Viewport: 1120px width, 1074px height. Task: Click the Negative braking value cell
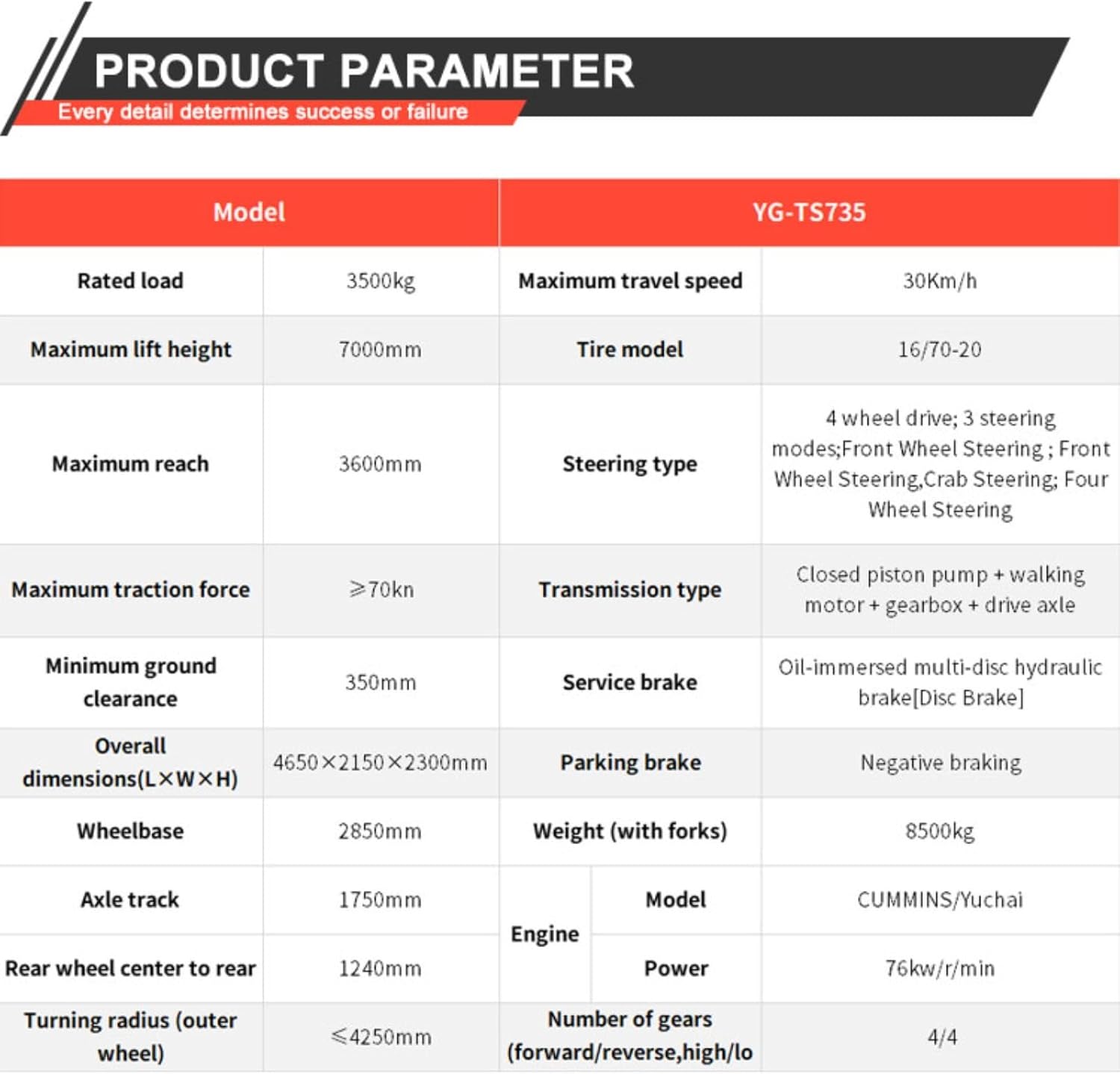click(940, 763)
